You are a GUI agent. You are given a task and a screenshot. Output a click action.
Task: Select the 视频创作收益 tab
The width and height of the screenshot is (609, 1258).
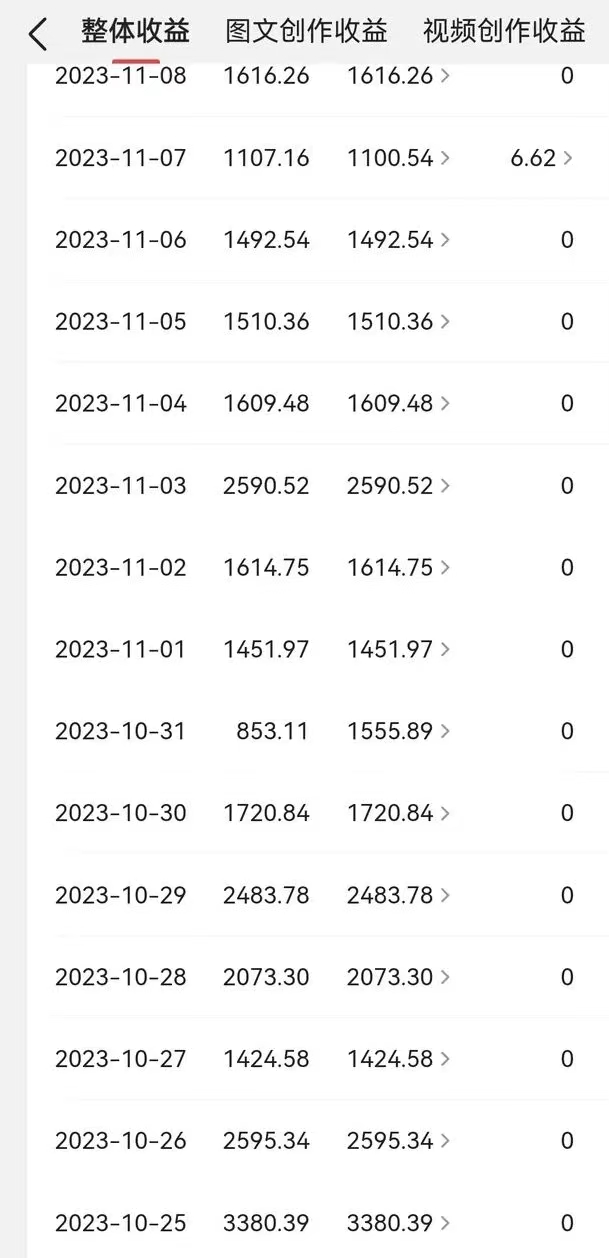click(504, 32)
